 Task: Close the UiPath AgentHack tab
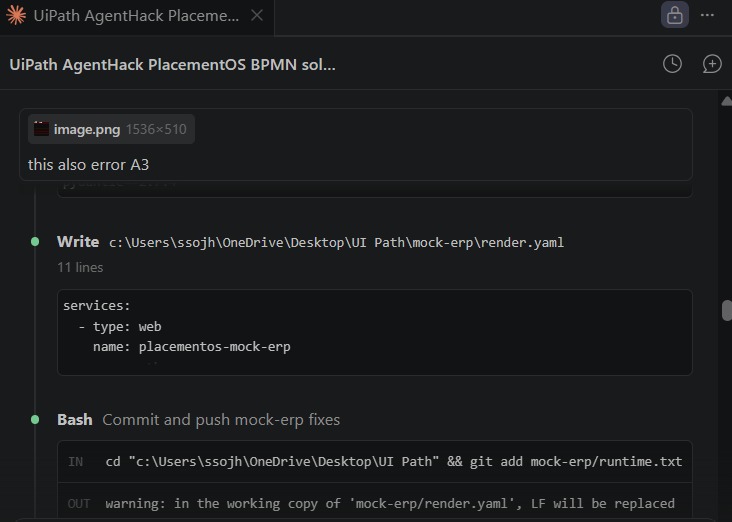257,15
